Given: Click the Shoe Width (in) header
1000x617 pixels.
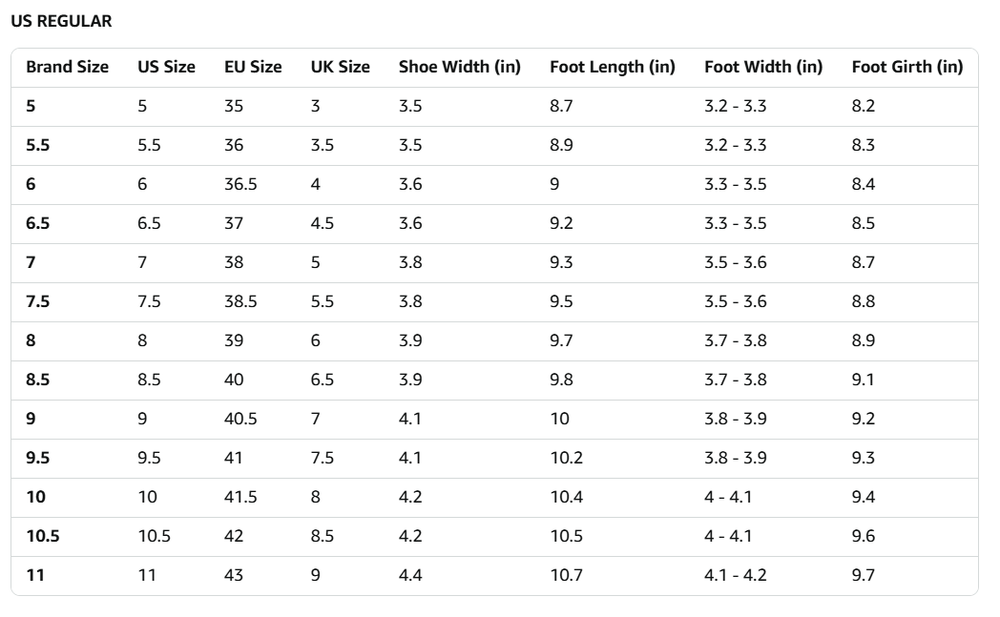Looking at the screenshot, I should (x=459, y=67).
